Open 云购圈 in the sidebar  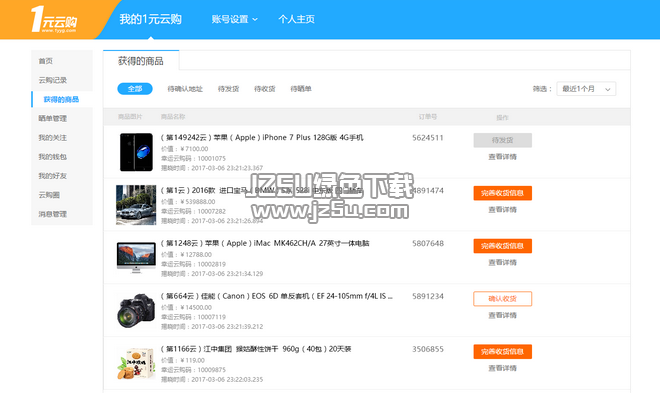point(49,195)
